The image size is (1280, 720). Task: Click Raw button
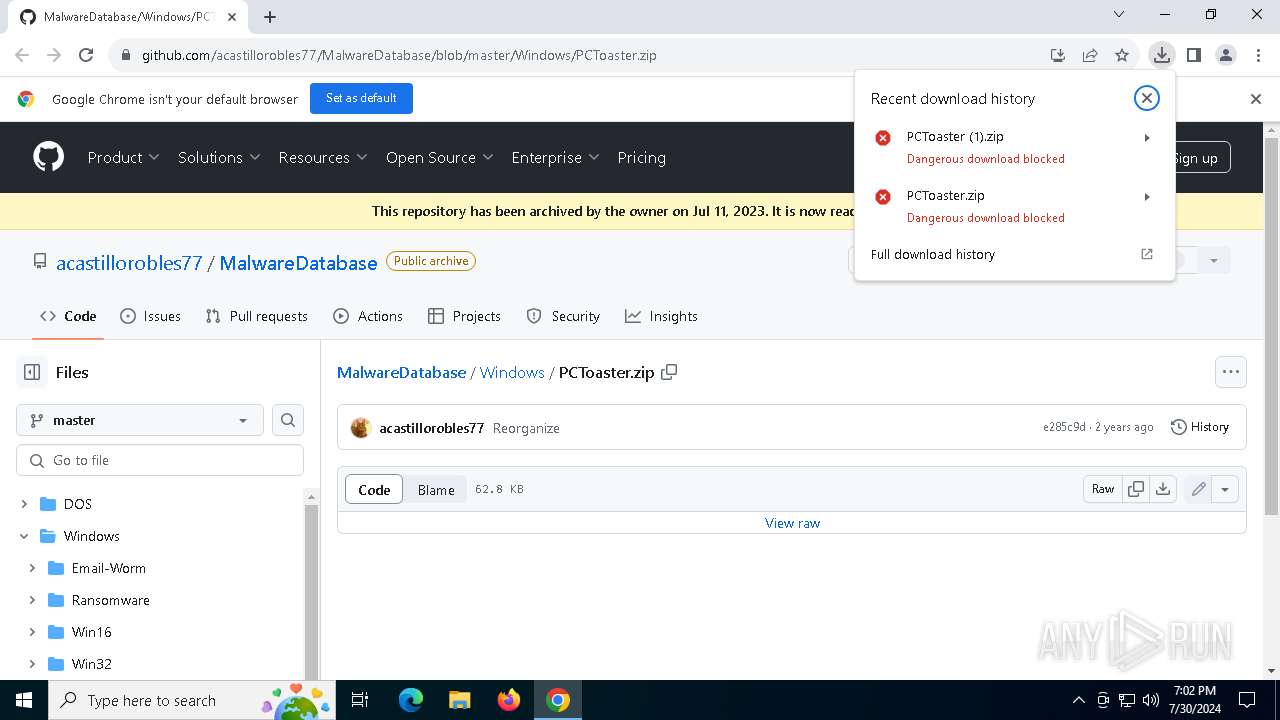(x=1103, y=489)
